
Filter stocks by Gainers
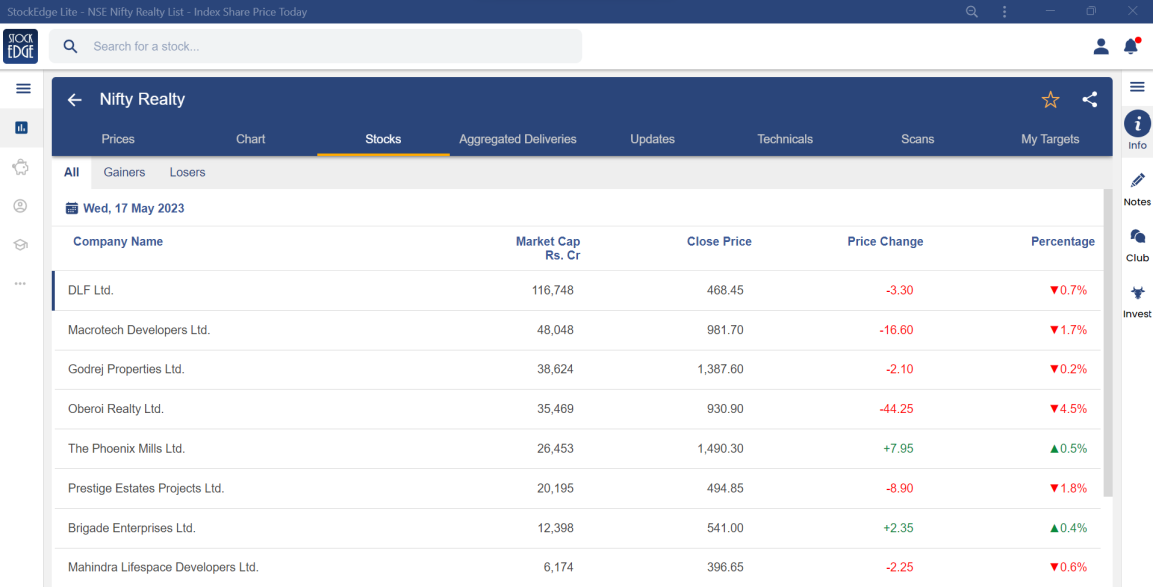coord(124,172)
